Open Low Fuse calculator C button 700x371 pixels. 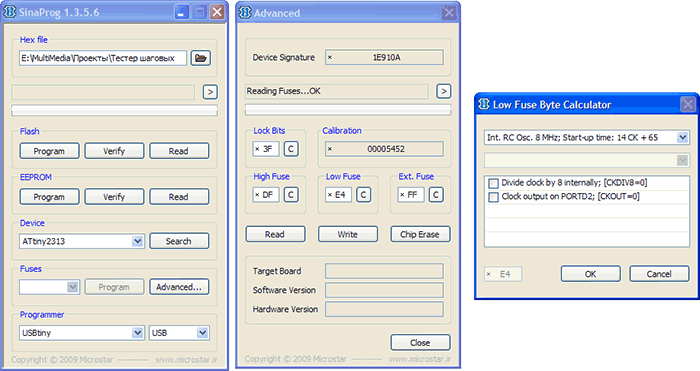click(x=363, y=195)
